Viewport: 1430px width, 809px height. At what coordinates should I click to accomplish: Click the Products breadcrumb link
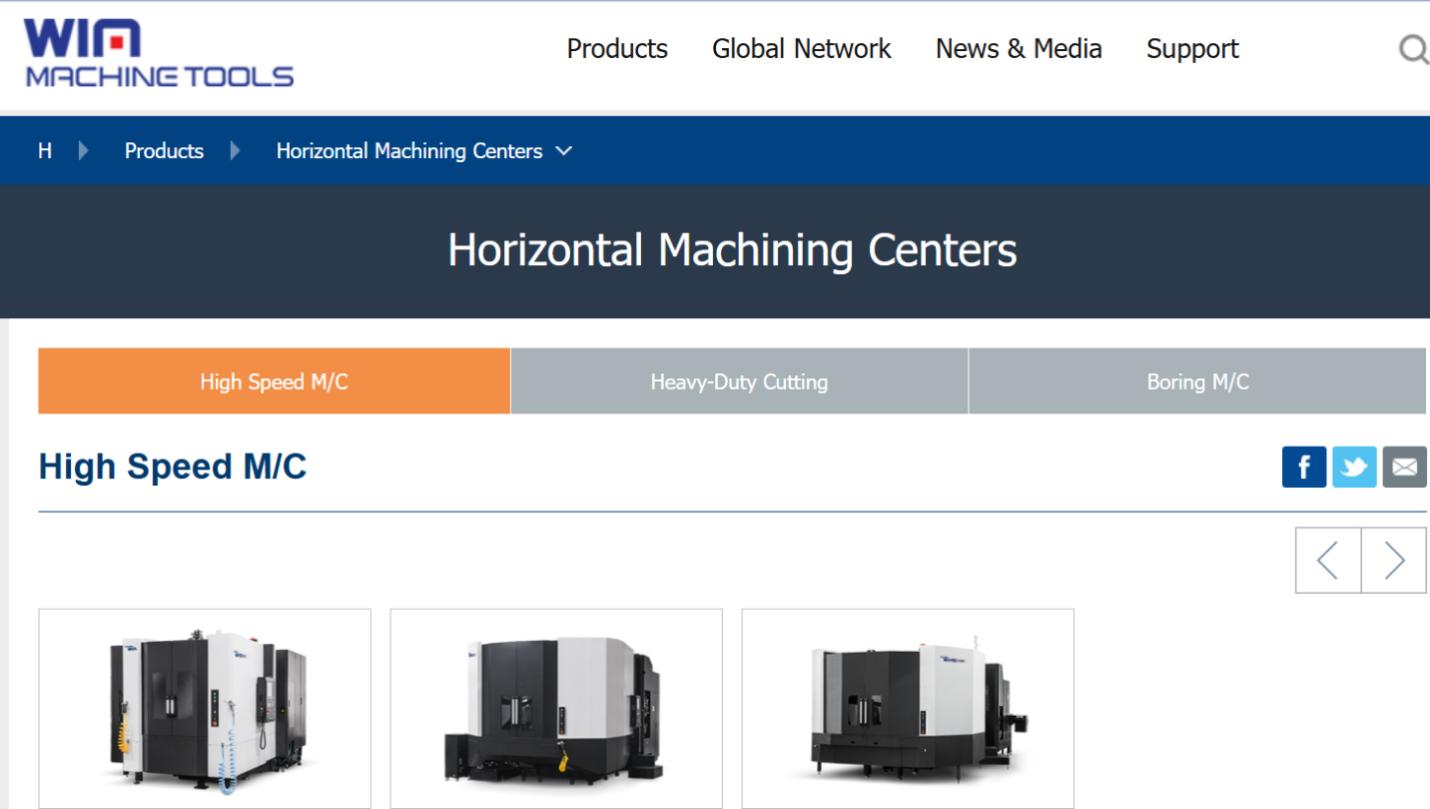pyautogui.click(x=164, y=151)
